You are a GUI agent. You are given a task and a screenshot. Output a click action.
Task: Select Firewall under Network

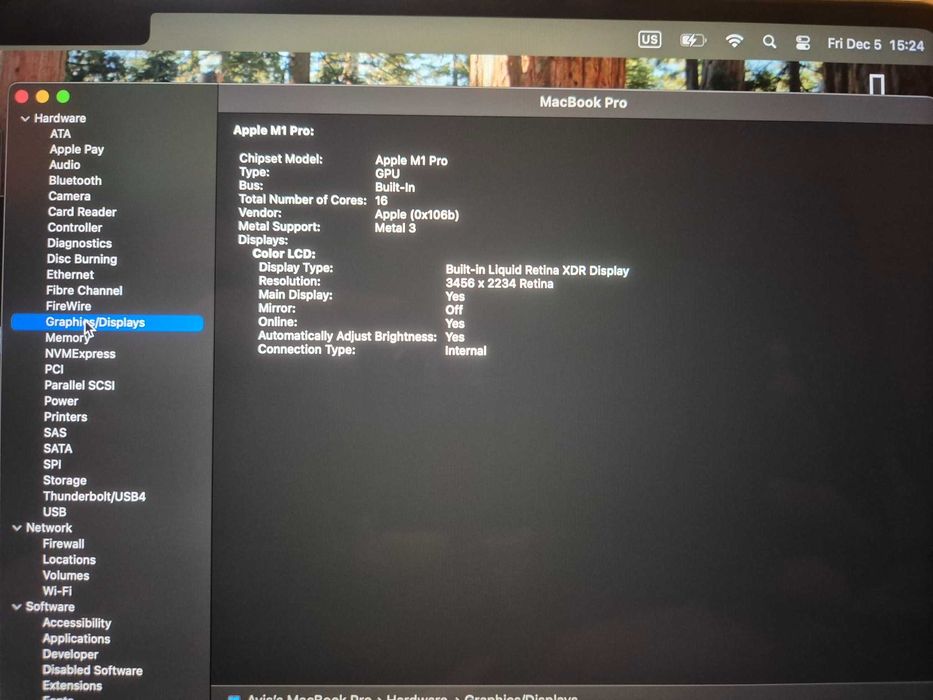[64, 544]
